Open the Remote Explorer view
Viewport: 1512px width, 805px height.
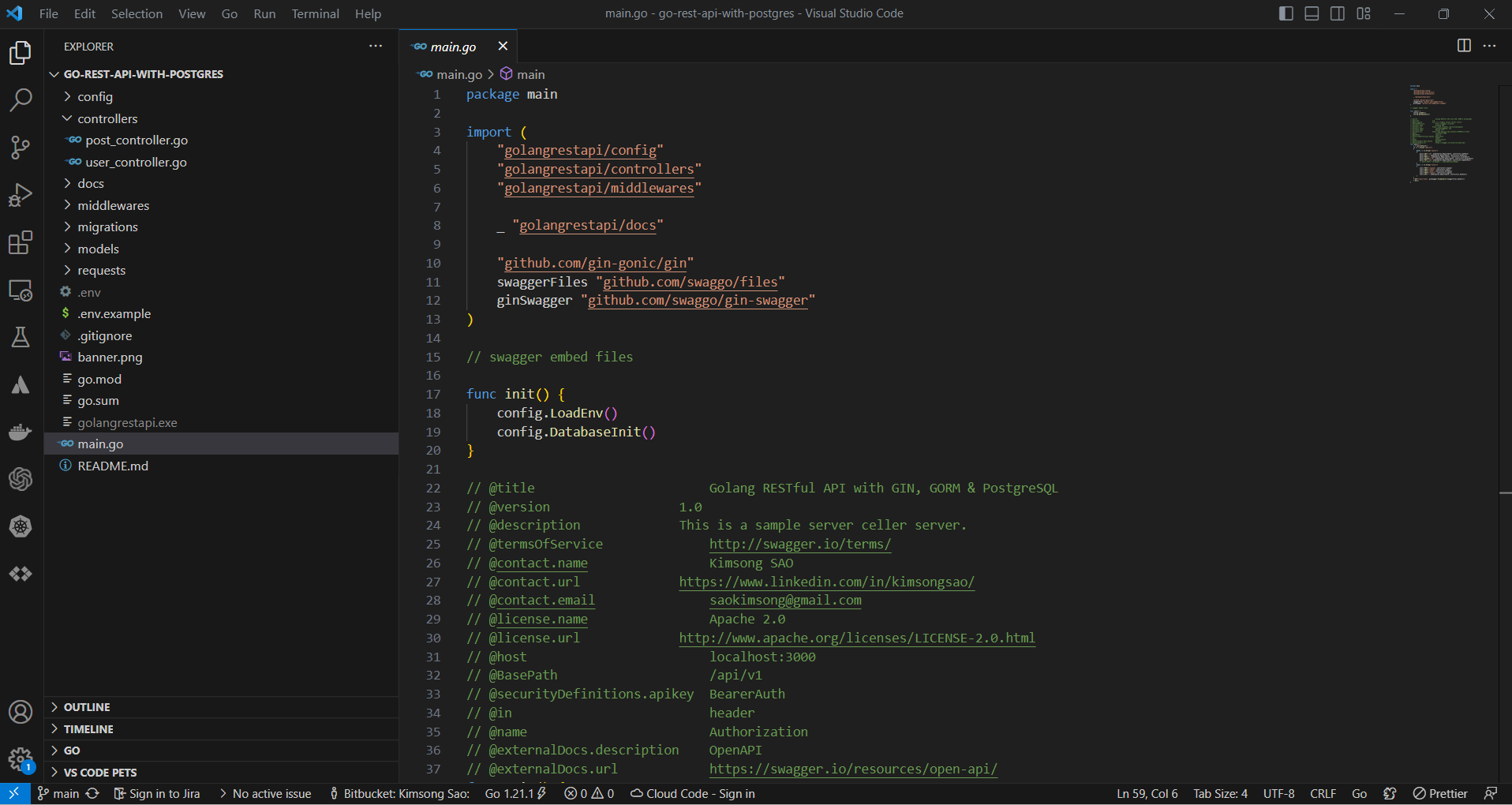21,290
